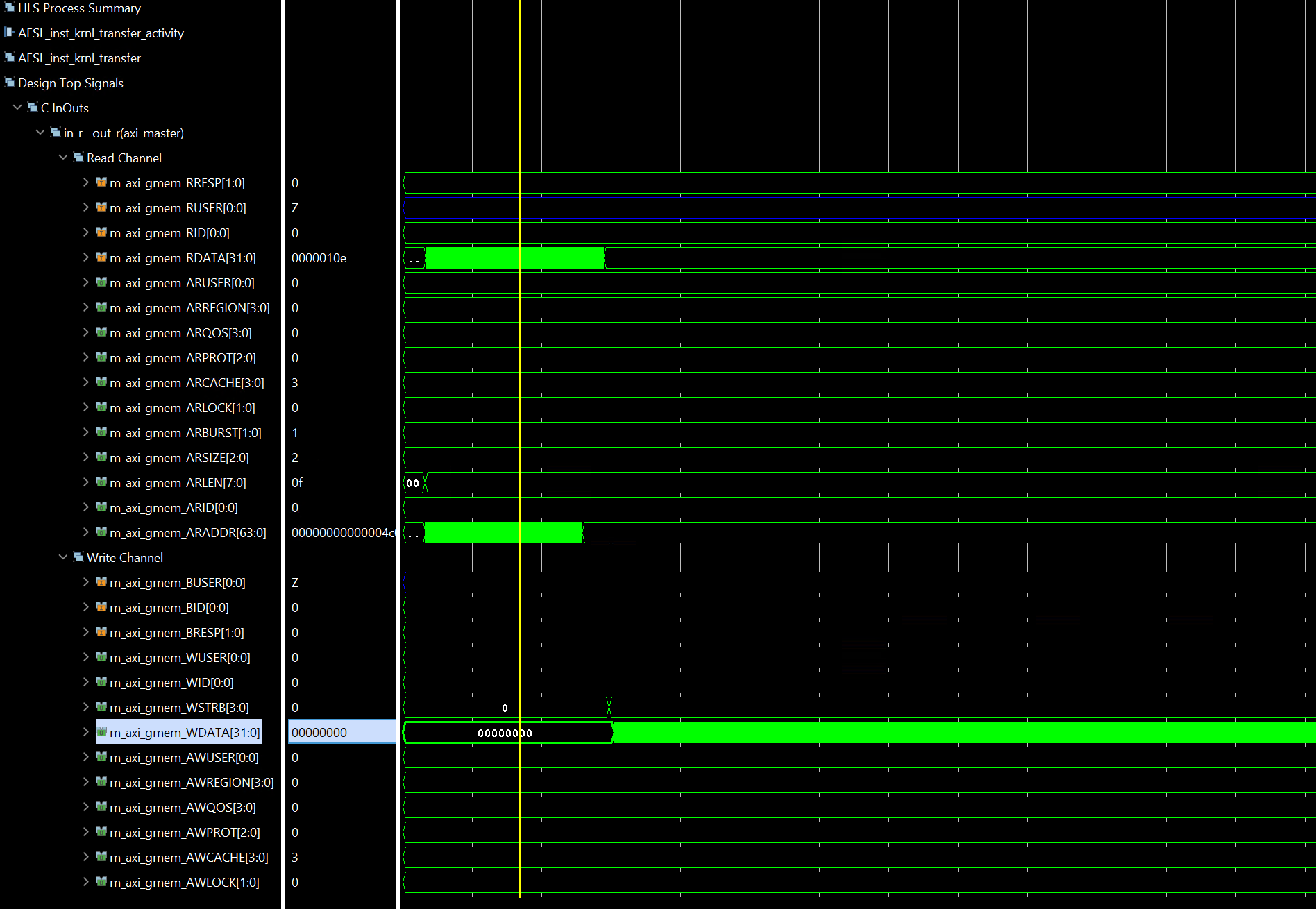Click the ARLEN value 0f
Image resolution: width=1316 pixels, height=909 pixels.
297,482
